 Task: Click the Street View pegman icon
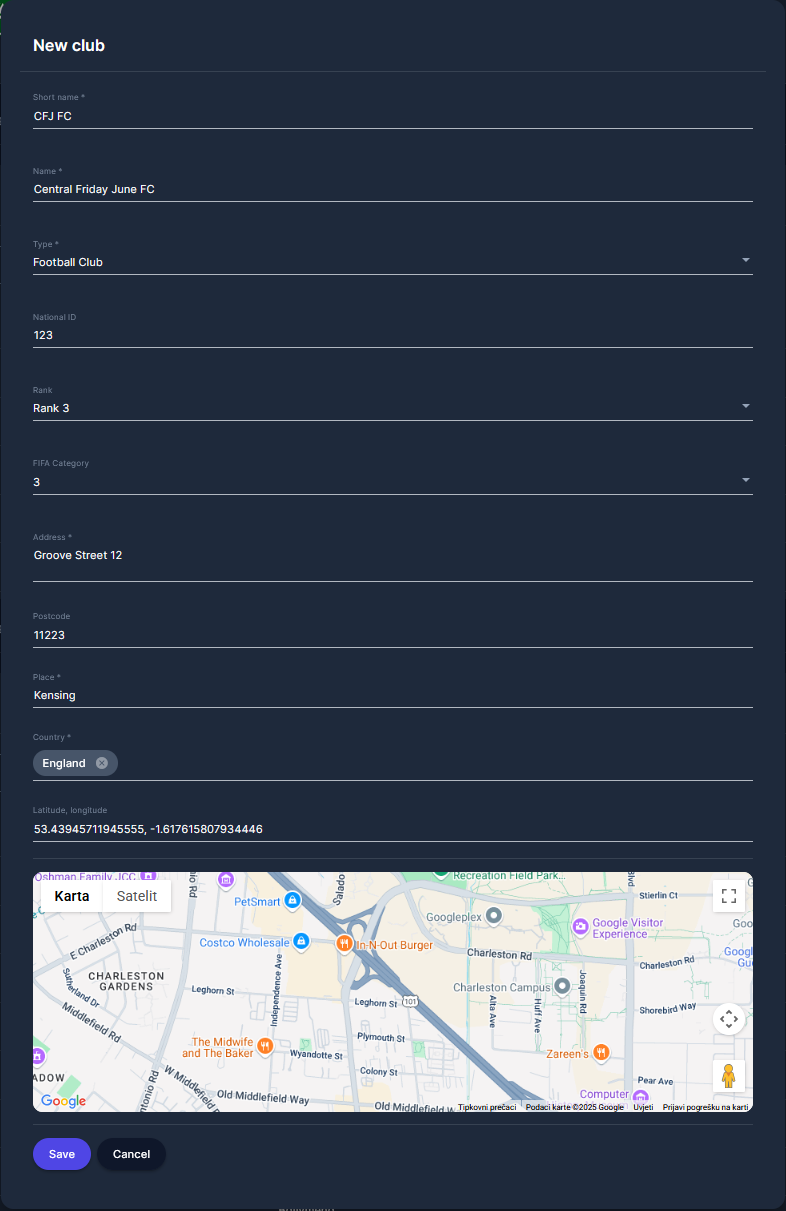(x=728, y=1076)
